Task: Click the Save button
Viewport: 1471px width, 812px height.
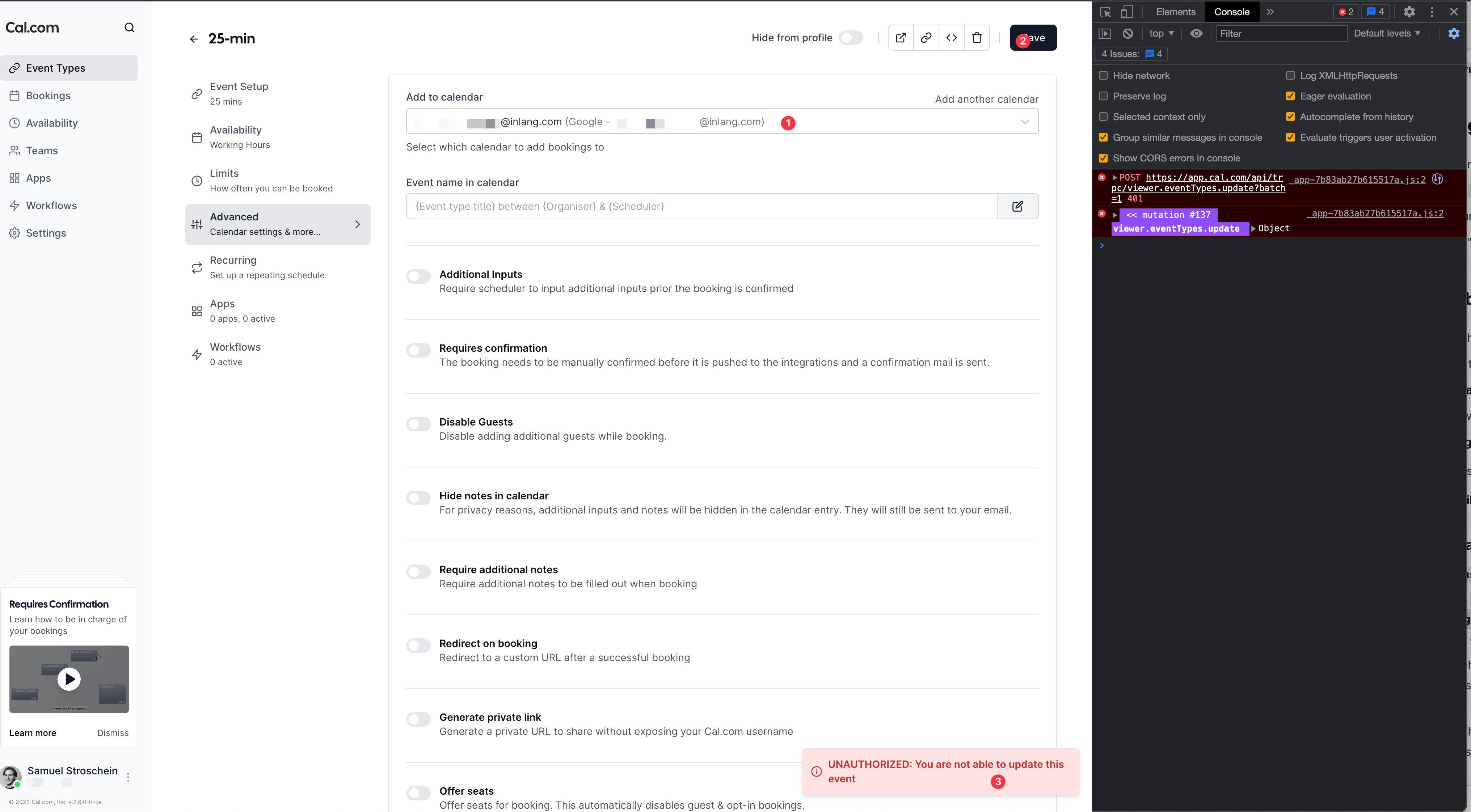Action: [1034, 38]
